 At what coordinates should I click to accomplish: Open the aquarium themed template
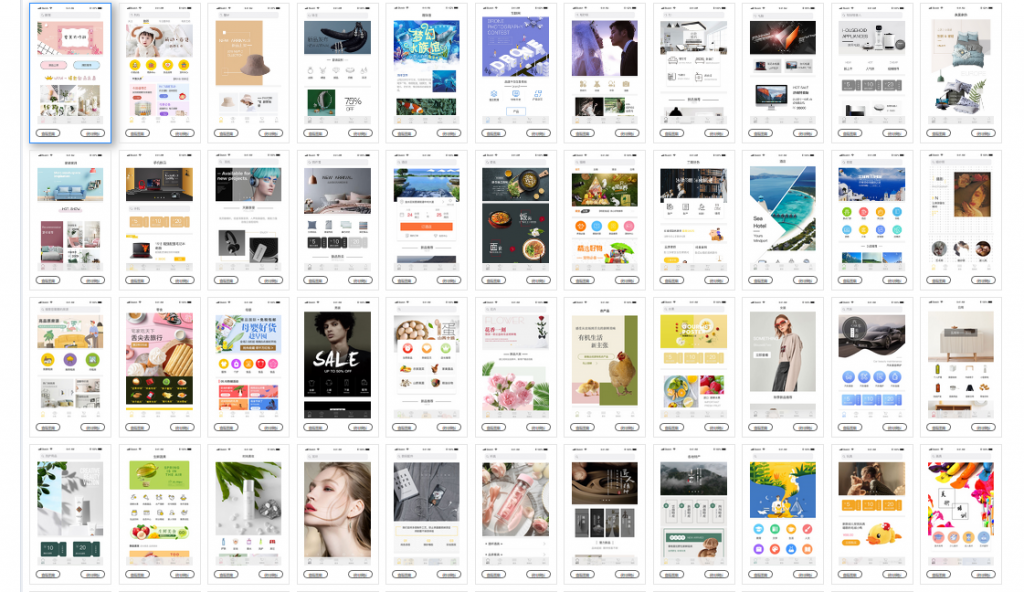[426, 60]
